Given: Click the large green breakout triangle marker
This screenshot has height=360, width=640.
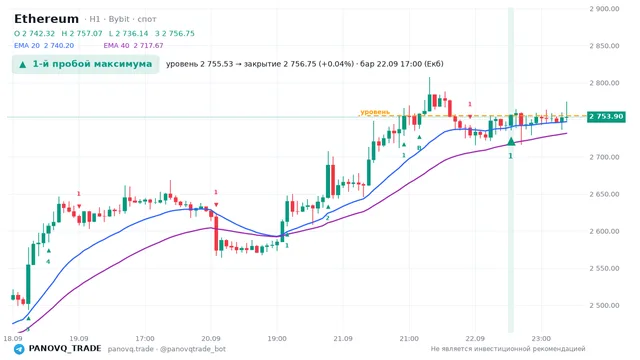Looking at the screenshot, I should click(x=511, y=142).
